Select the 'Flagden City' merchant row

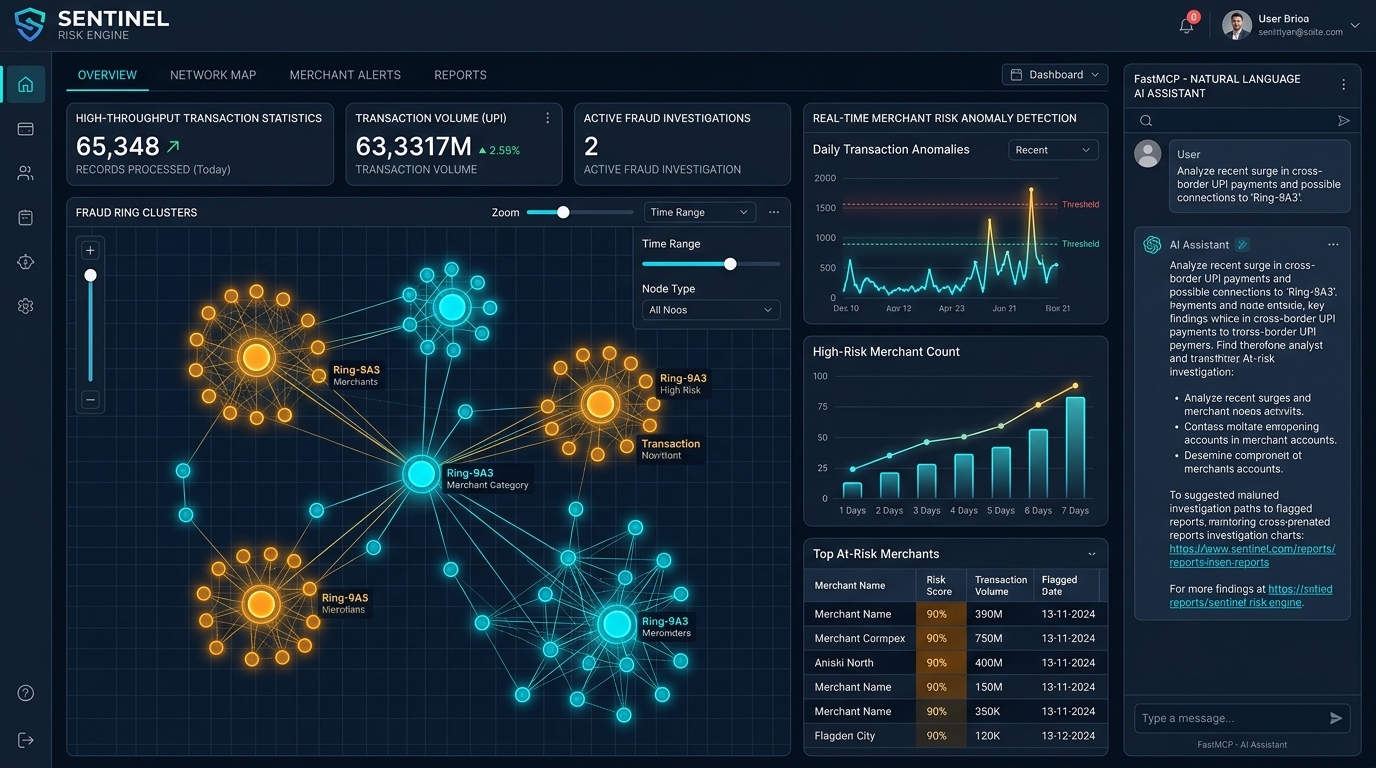coord(955,736)
